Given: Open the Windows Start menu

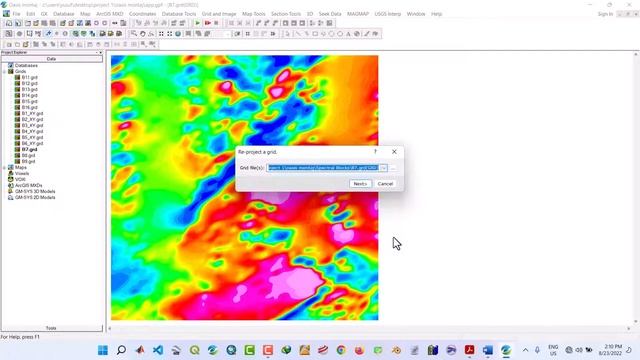Looking at the screenshot, I should tap(103, 350).
